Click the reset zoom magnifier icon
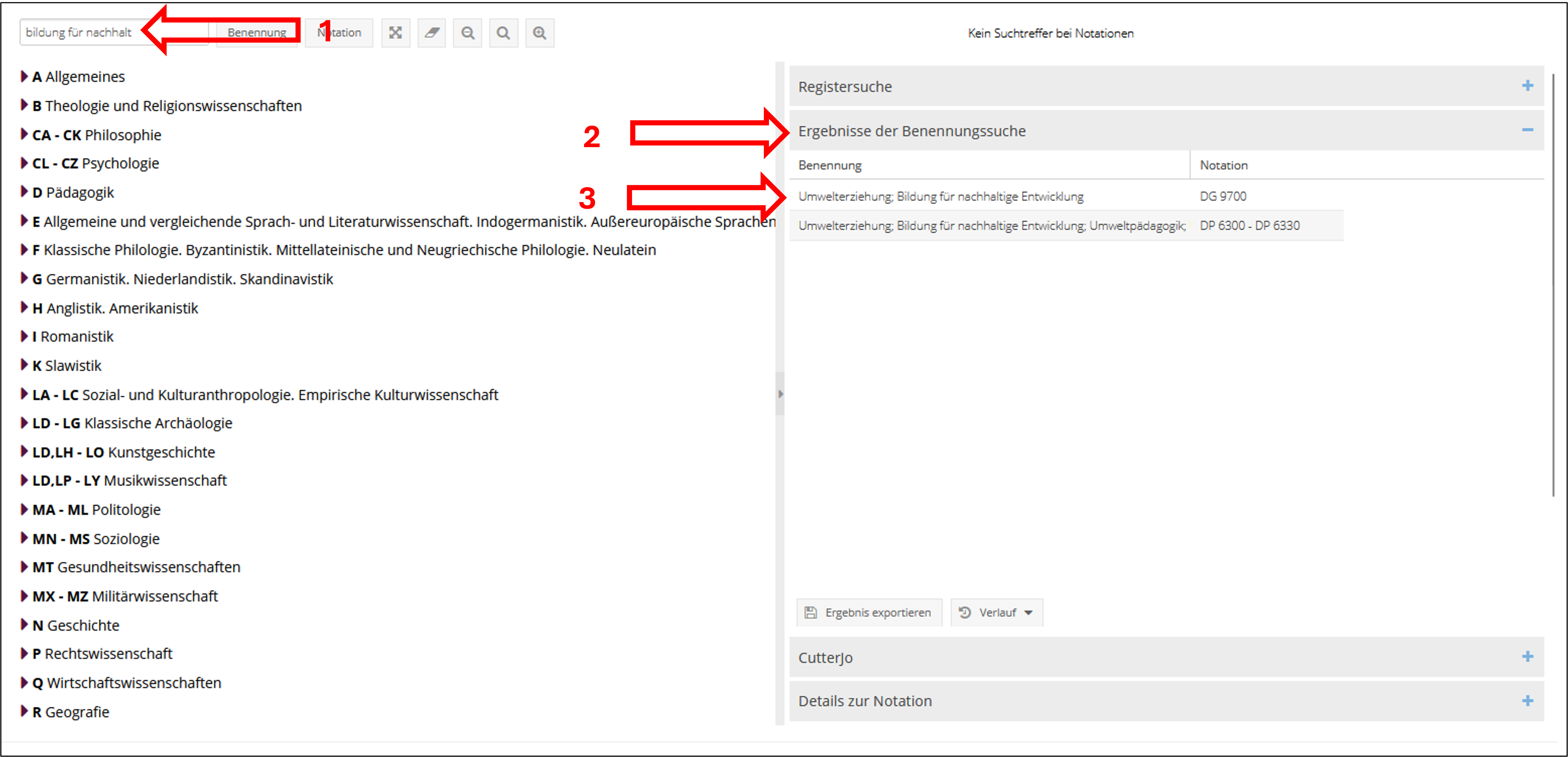This screenshot has width=1568, height=757. point(504,33)
